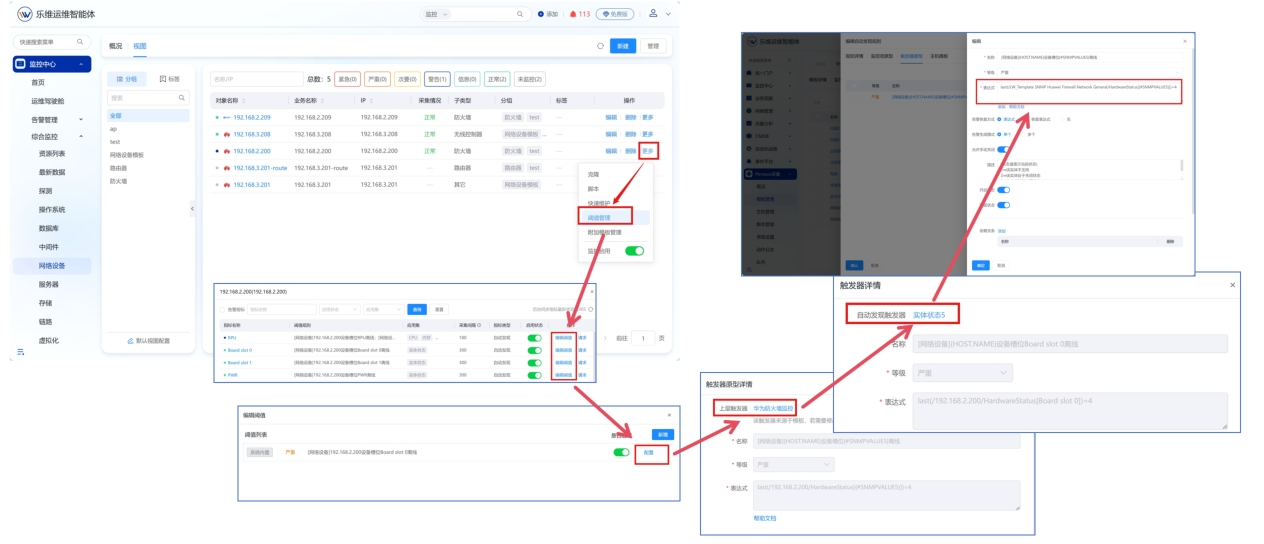The image size is (1264, 544).
Task: Collapse the 综合监控 sidebar group
Action: click(x=81, y=136)
